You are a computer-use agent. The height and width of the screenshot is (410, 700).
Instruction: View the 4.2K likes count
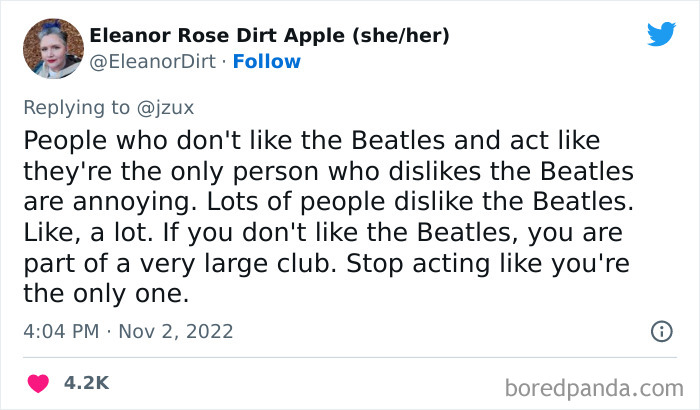[x=87, y=383]
